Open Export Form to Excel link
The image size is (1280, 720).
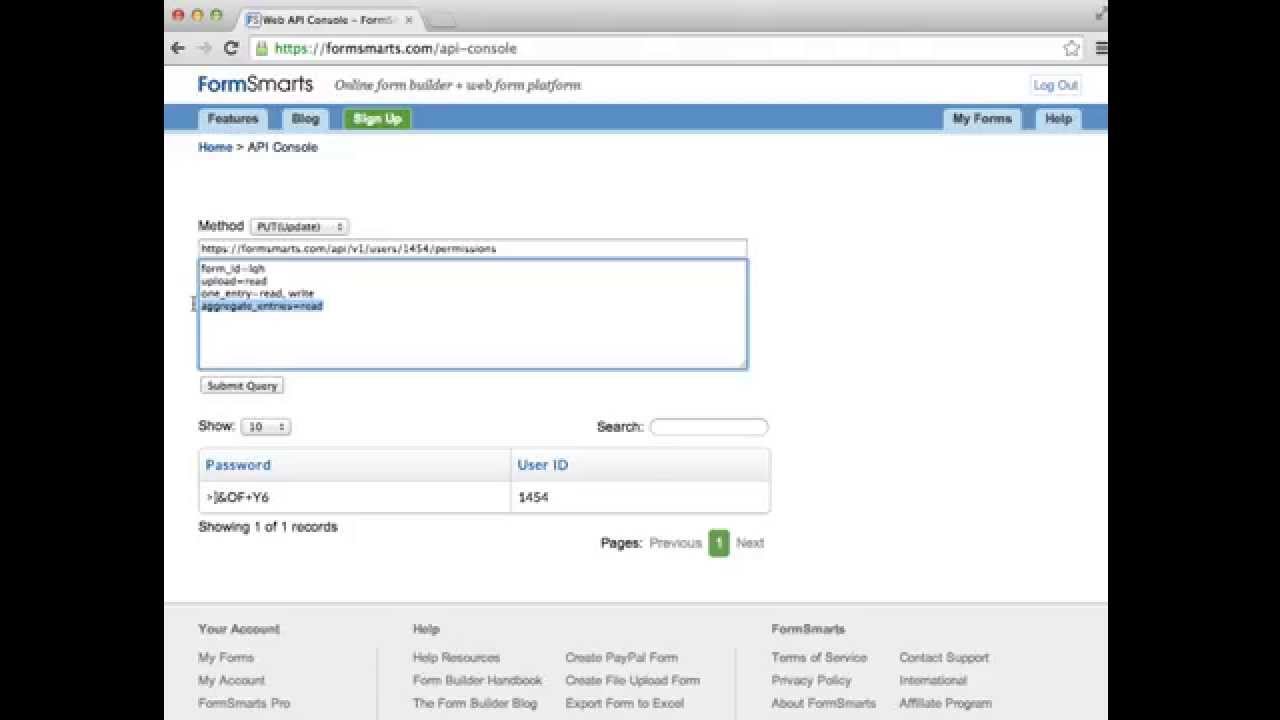click(624, 703)
